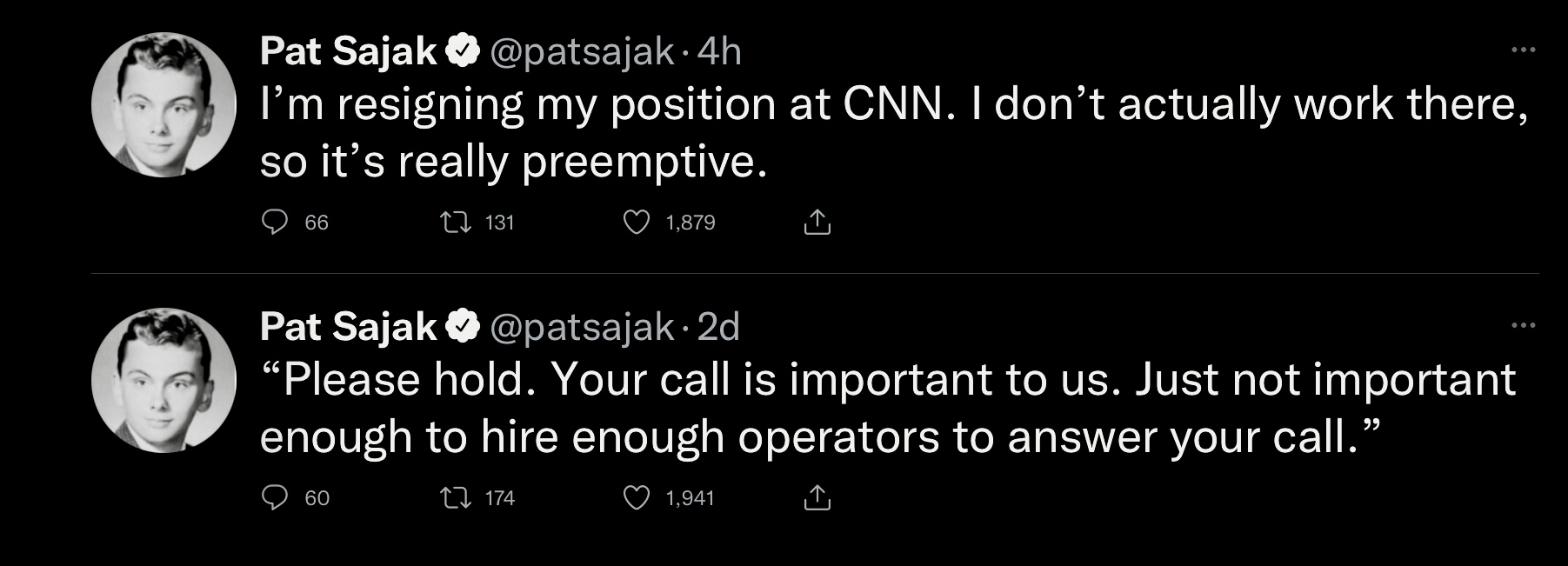The width and height of the screenshot is (1568, 566).
Task: Open the '2d' timestamp of the second tweet
Action: 718,327
